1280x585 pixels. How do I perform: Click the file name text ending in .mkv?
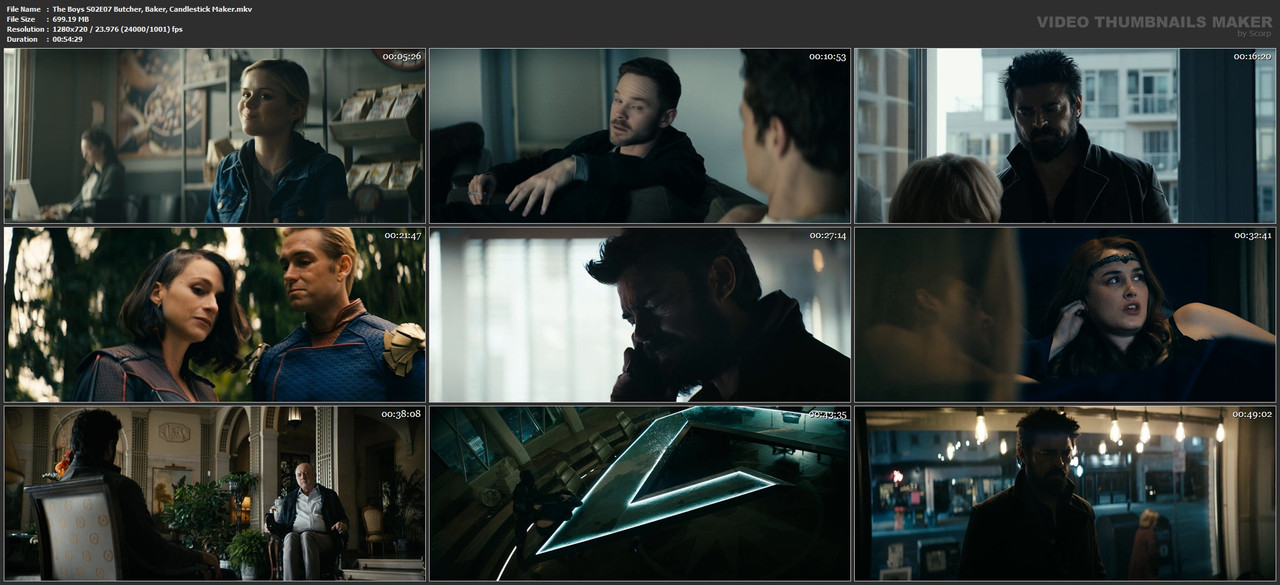click(x=152, y=9)
